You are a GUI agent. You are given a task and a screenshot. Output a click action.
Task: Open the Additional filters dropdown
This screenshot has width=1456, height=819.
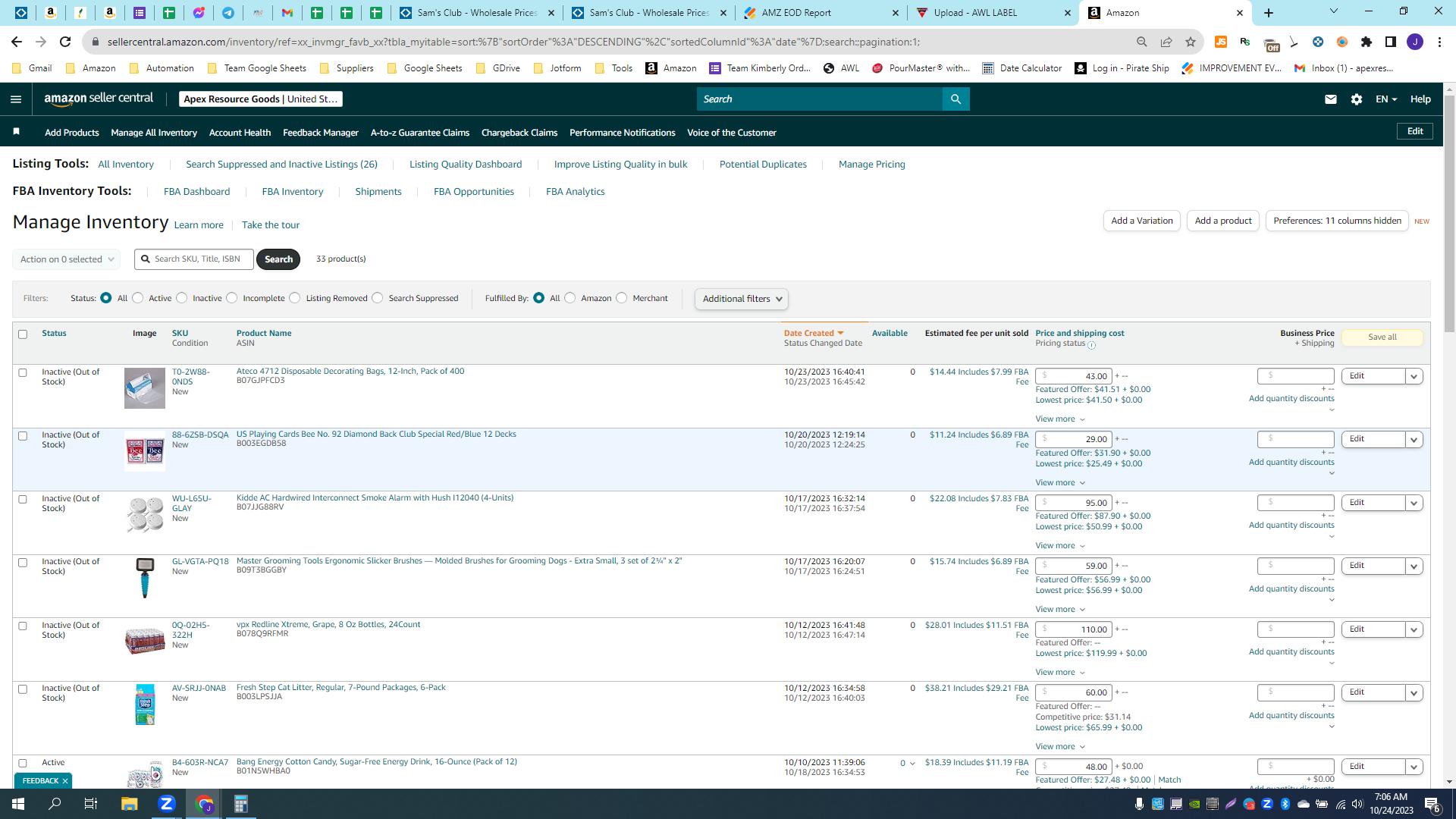point(742,299)
